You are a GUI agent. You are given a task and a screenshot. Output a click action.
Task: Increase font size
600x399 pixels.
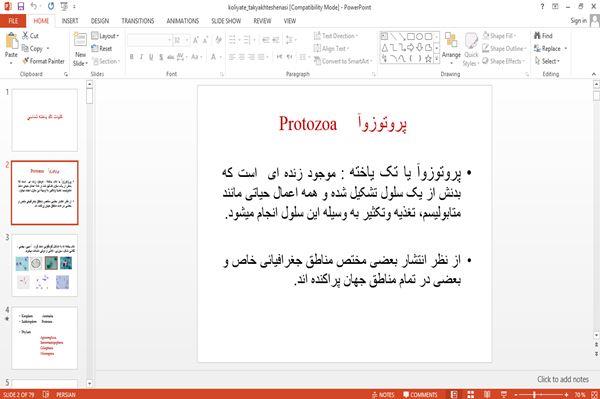pyautogui.click(x=196, y=40)
